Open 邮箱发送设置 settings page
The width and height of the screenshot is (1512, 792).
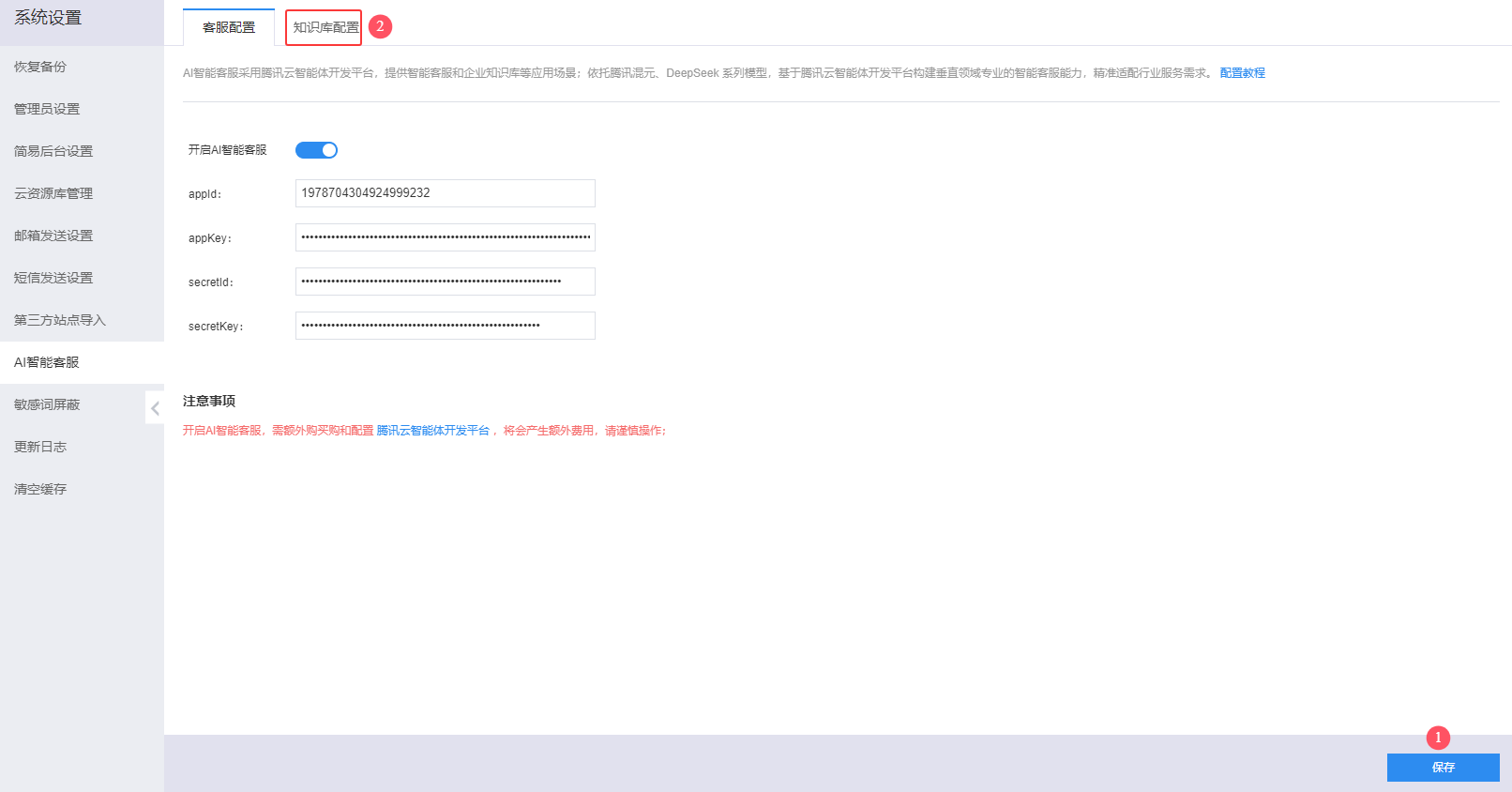pyautogui.click(x=53, y=236)
